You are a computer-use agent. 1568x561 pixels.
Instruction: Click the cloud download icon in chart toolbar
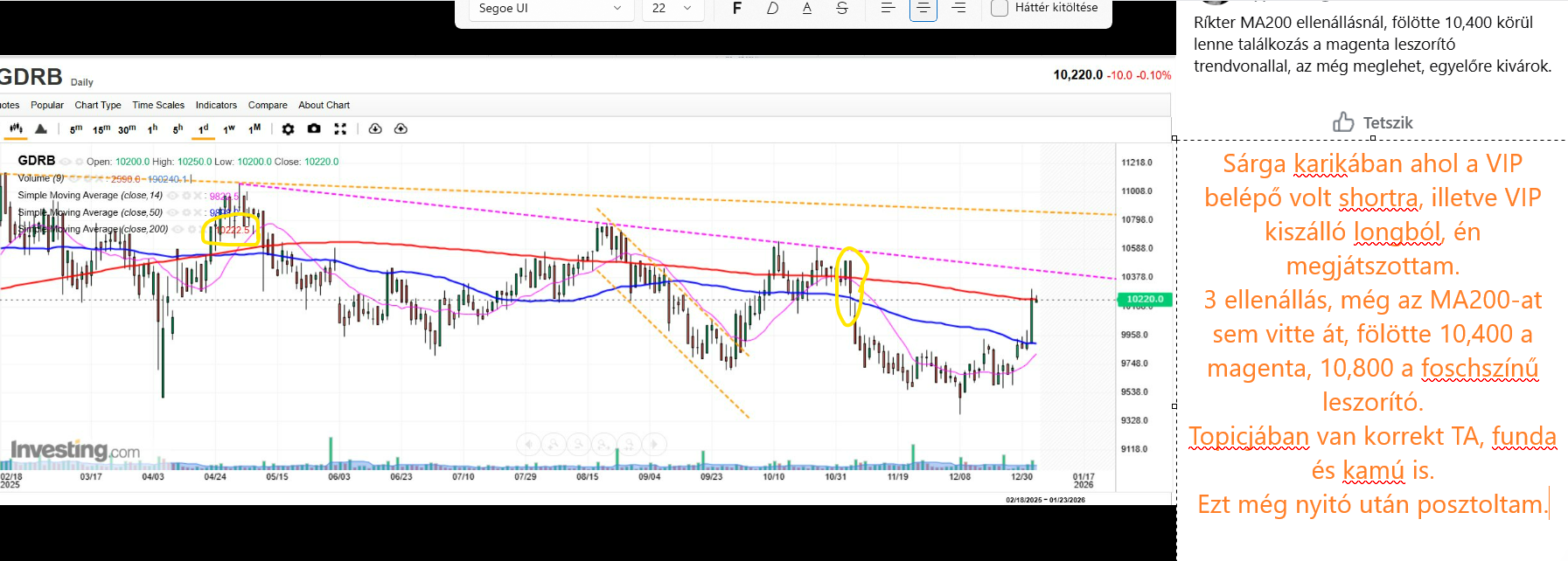[x=375, y=129]
